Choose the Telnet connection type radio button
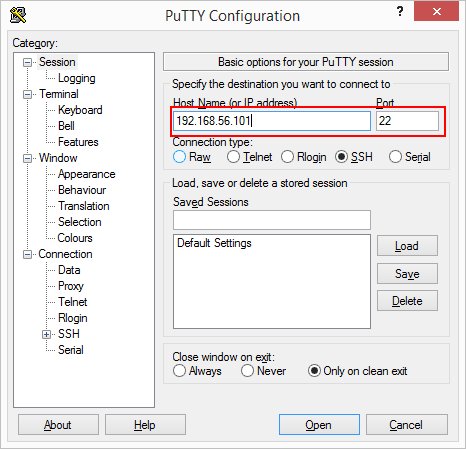 click(x=233, y=157)
